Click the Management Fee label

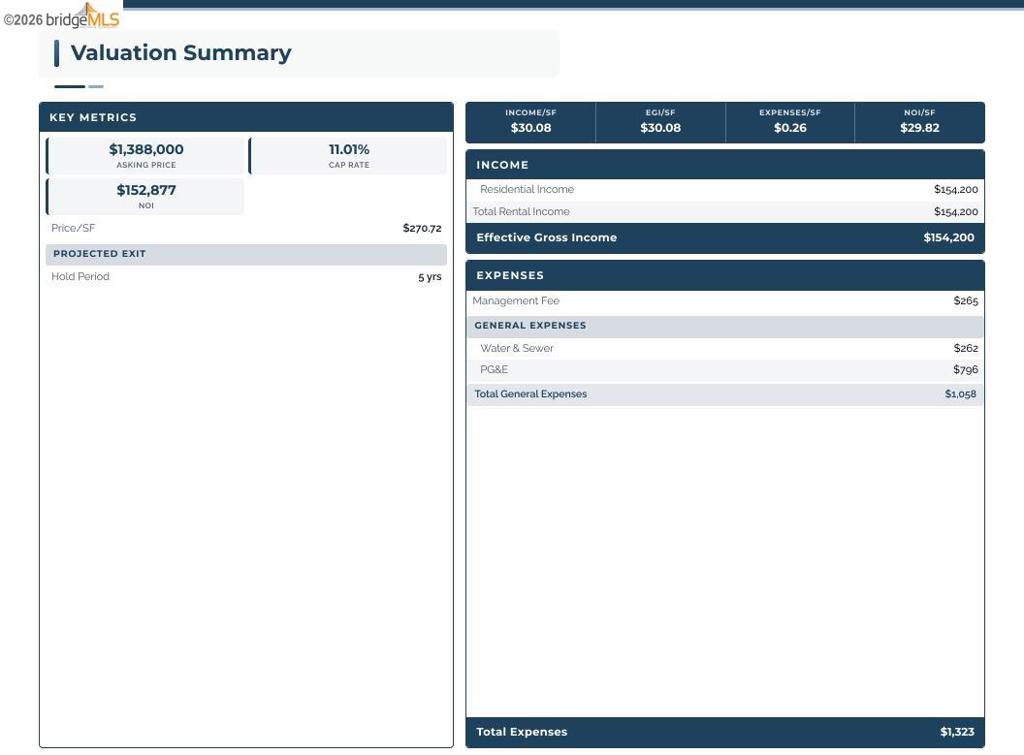tap(516, 301)
